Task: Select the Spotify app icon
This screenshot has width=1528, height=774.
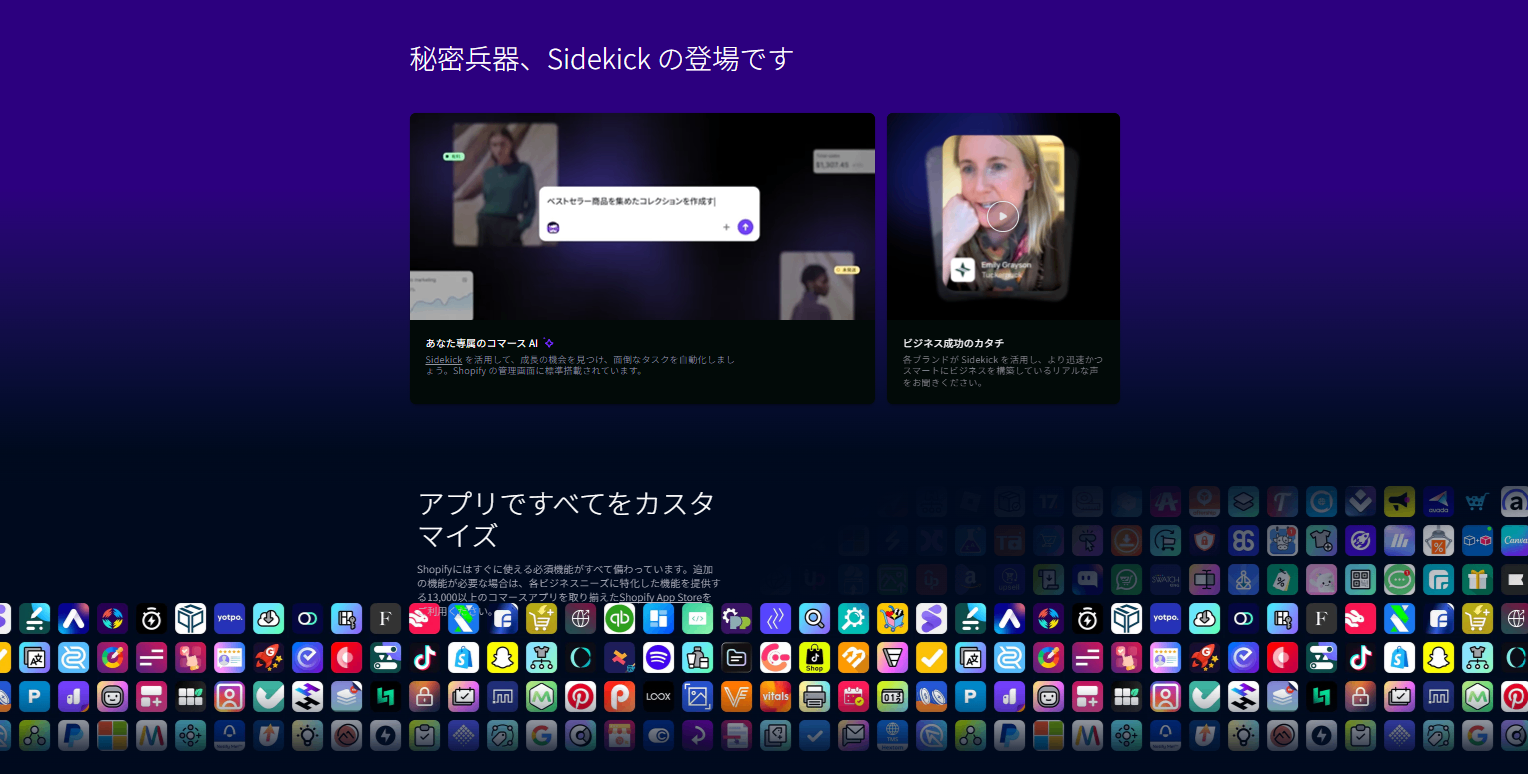Action: [659, 657]
